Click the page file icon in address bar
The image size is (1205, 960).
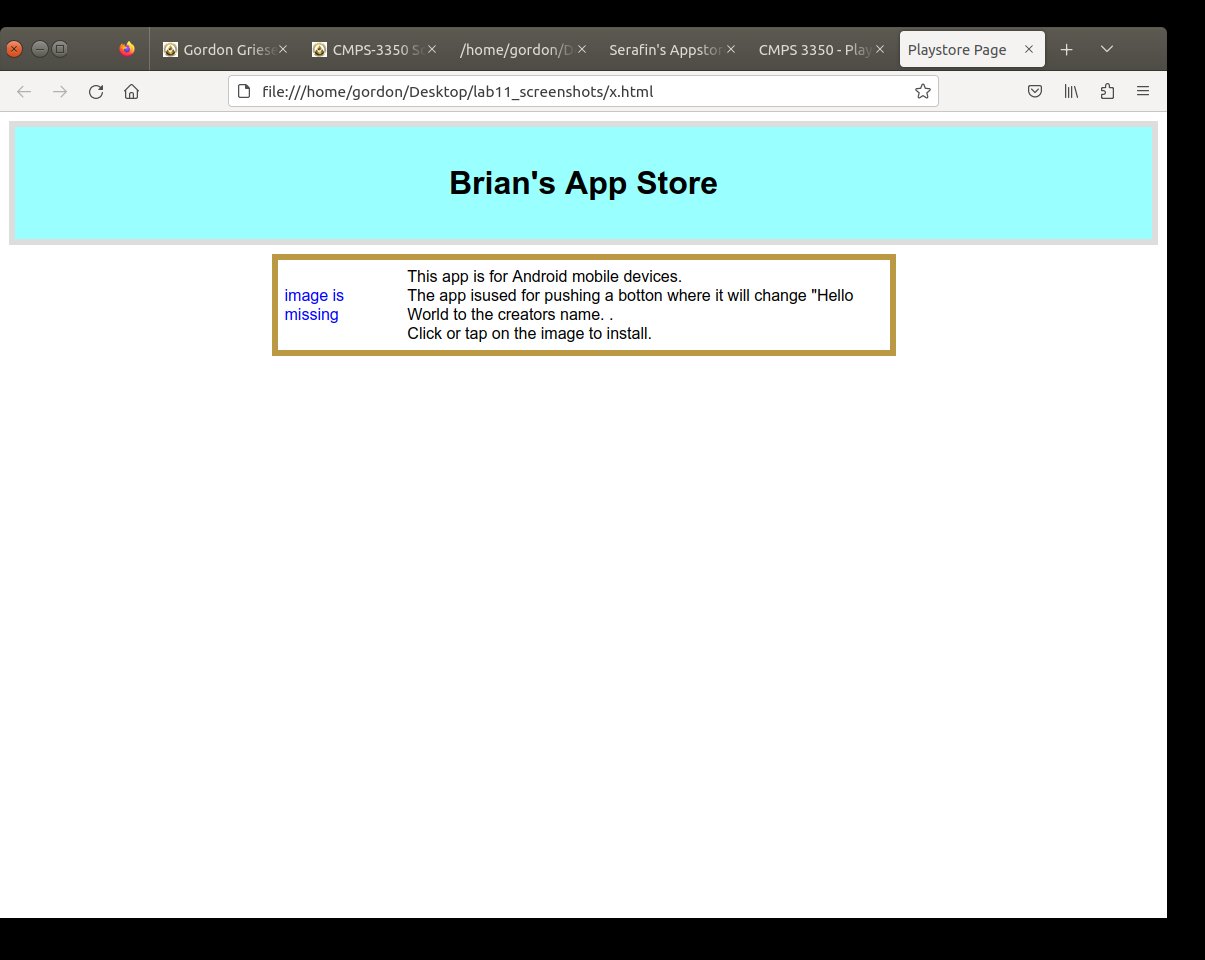pos(244,92)
